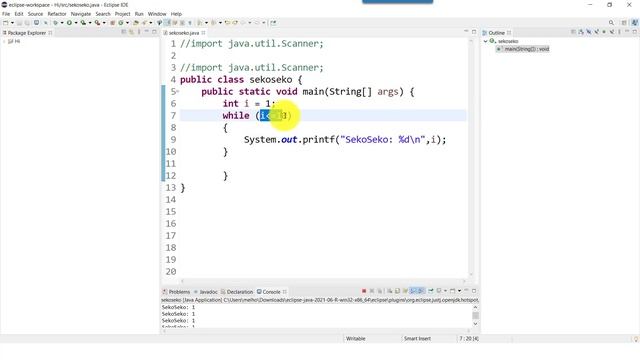Switch to the Console tab
This screenshot has width=640, height=360.
[271, 292]
